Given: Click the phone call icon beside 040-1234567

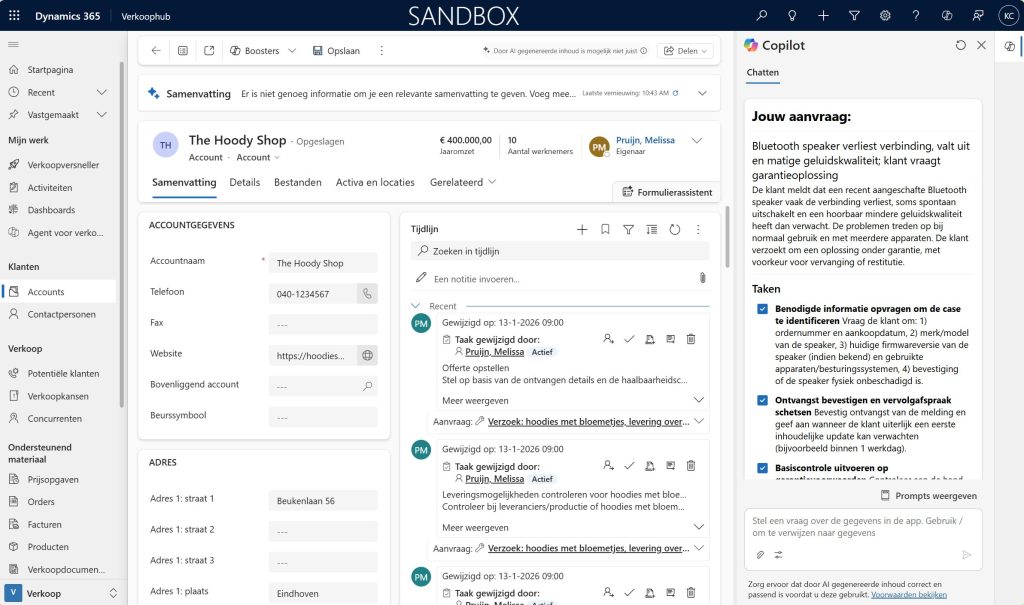Looking at the screenshot, I should pos(367,293).
